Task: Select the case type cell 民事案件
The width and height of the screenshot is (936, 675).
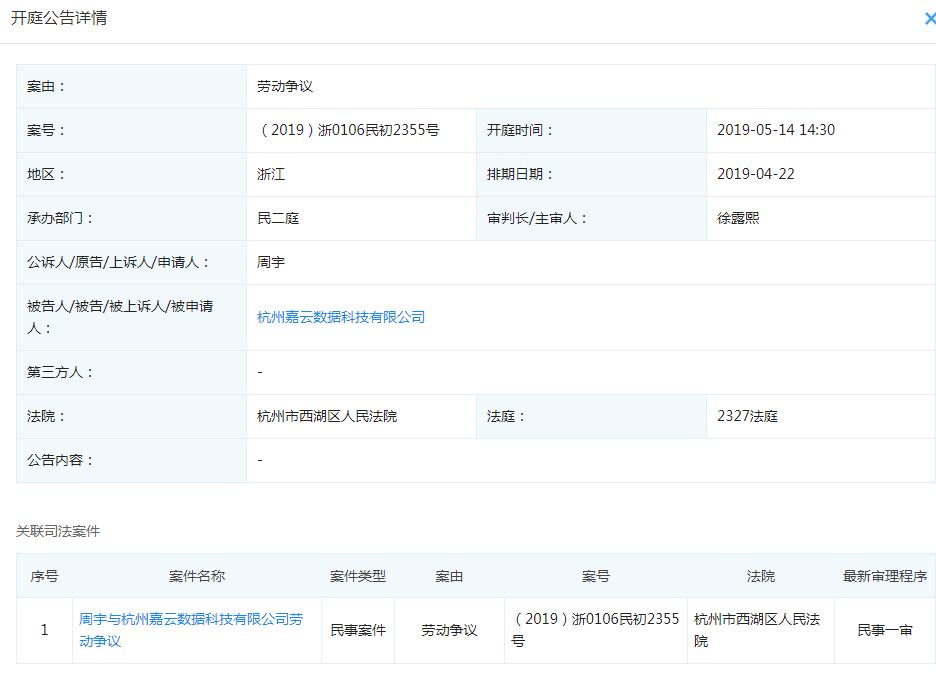Action: [358, 629]
